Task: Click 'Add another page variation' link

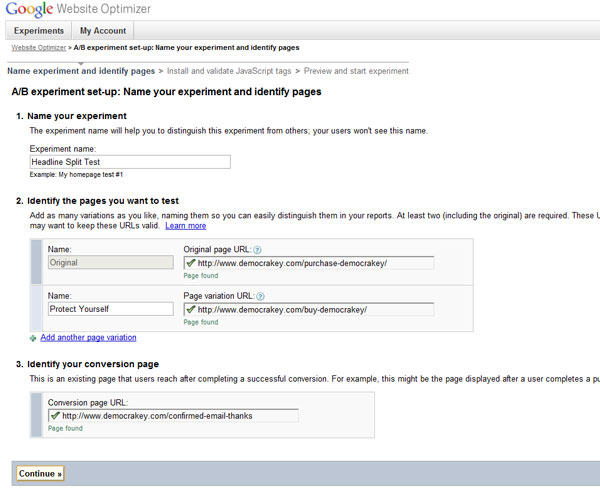Action: coord(88,337)
